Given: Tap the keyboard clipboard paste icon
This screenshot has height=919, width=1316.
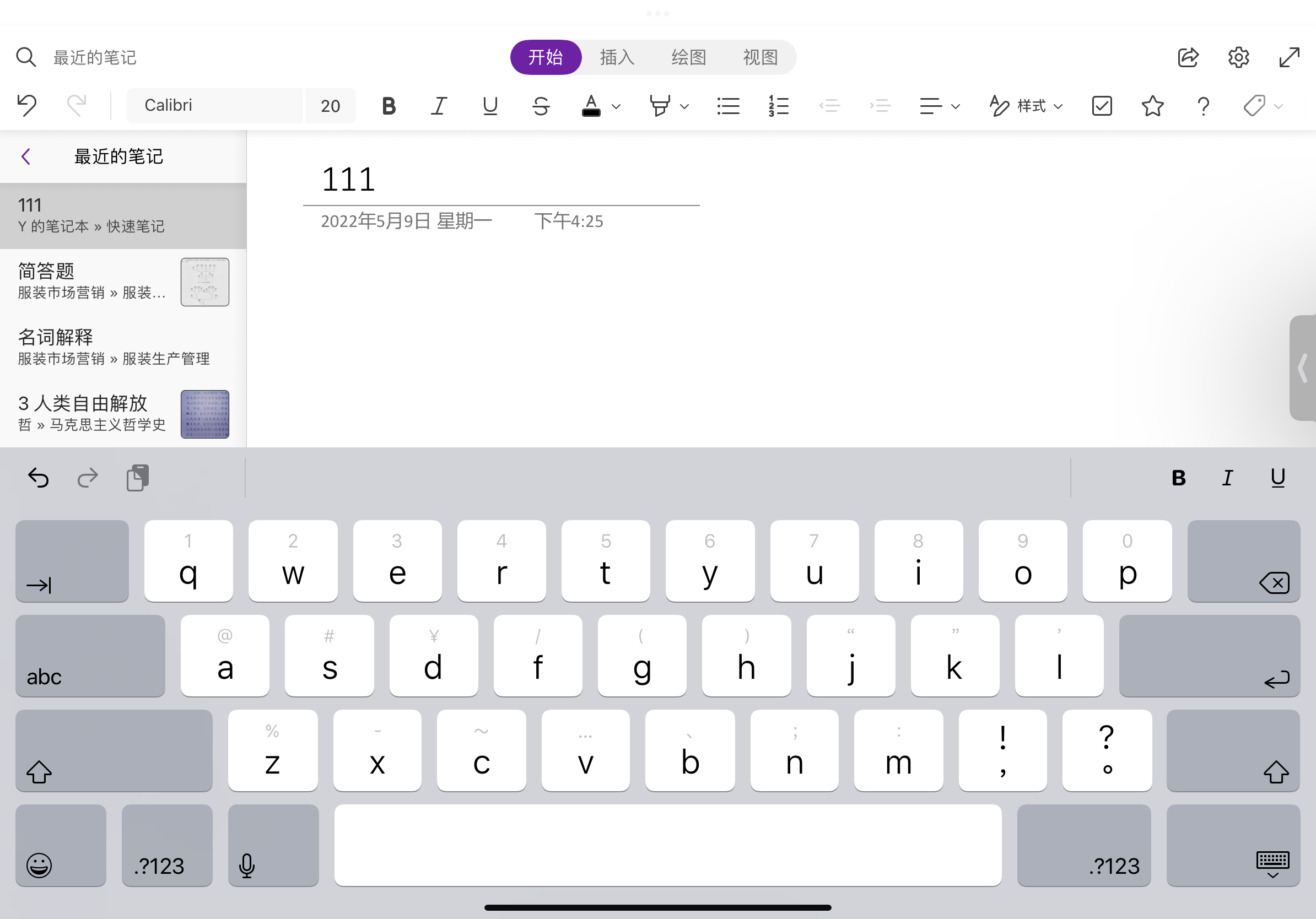Looking at the screenshot, I should pyautogui.click(x=138, y=478).
